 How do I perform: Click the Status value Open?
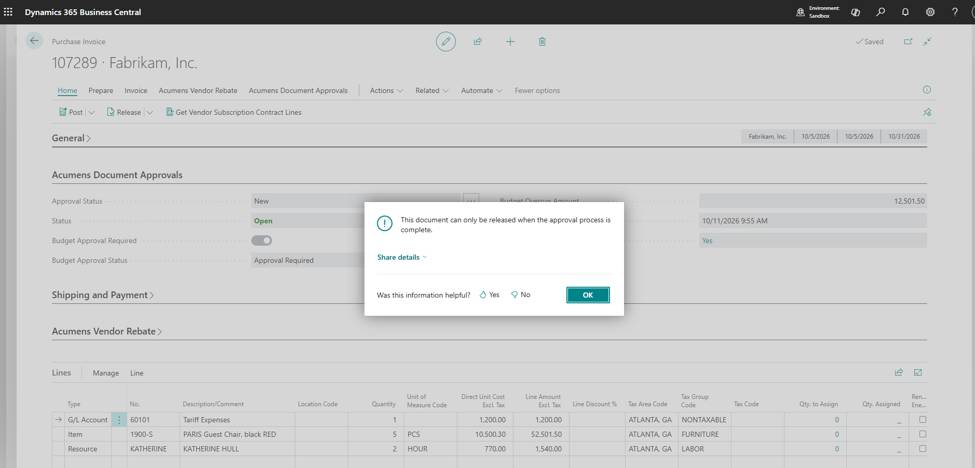[263, 221]
